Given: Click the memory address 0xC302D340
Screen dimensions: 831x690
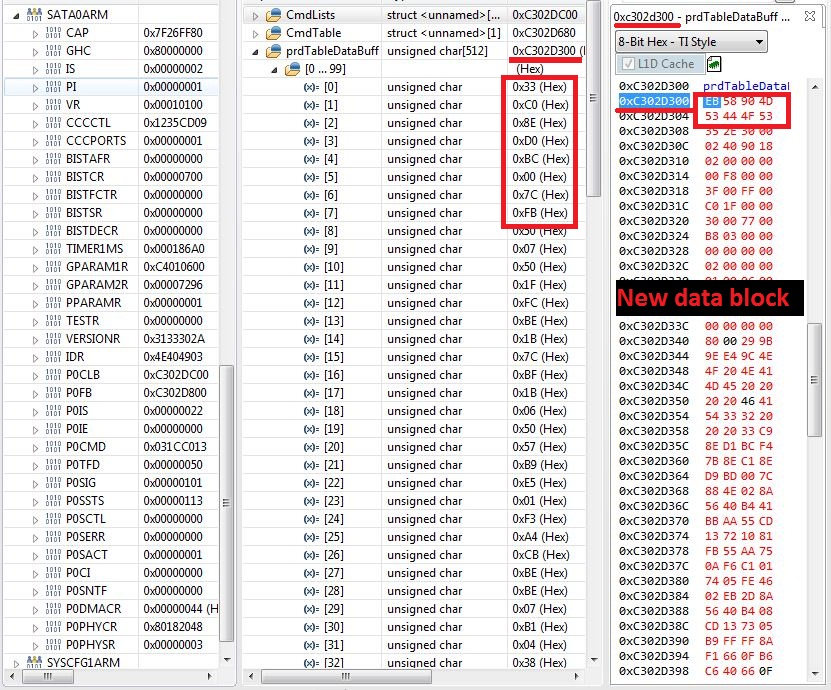Looking at the screenshot, I should pyautogui.click(x=654, y=341).
